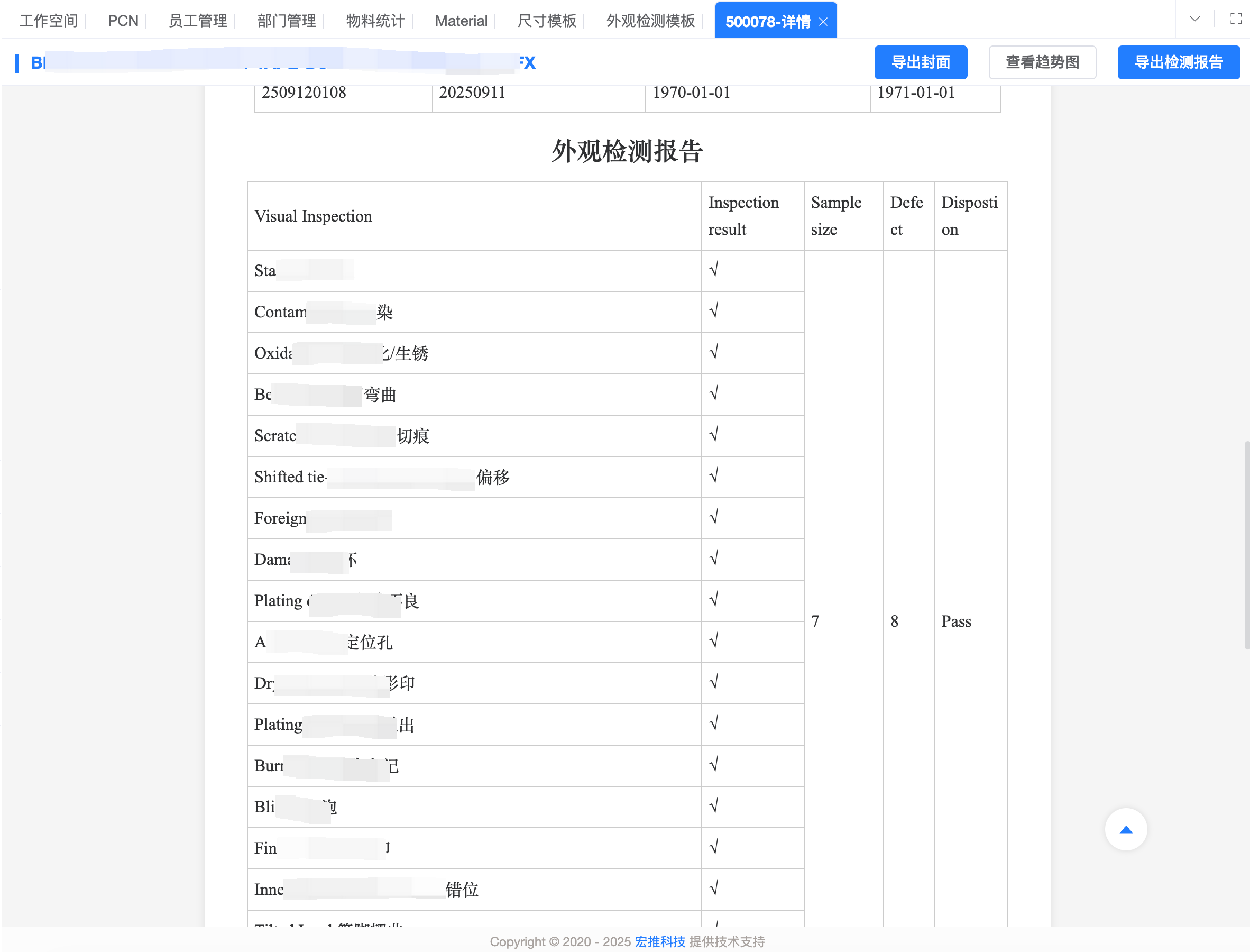Select the active 500078-详情 tab
1250x952 pixels.
pos(770,21)
